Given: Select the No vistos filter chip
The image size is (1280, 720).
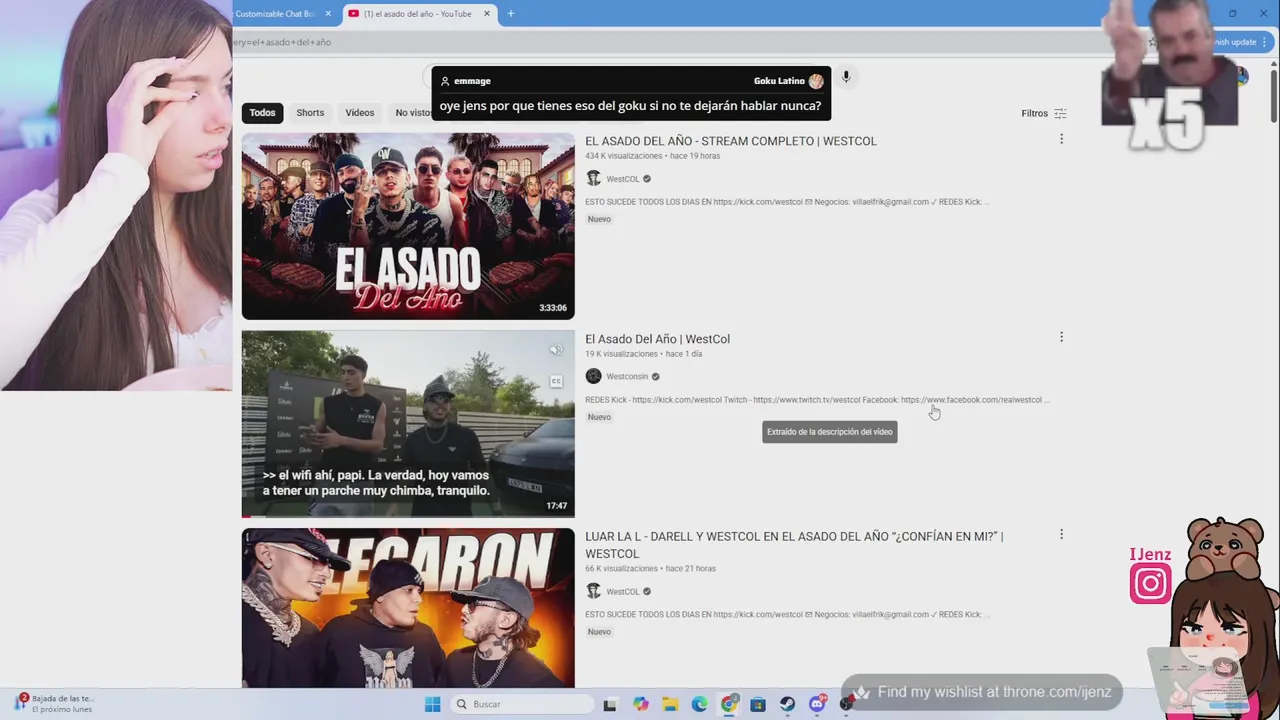Looking at the screenshot, I should tap(412, 113).
